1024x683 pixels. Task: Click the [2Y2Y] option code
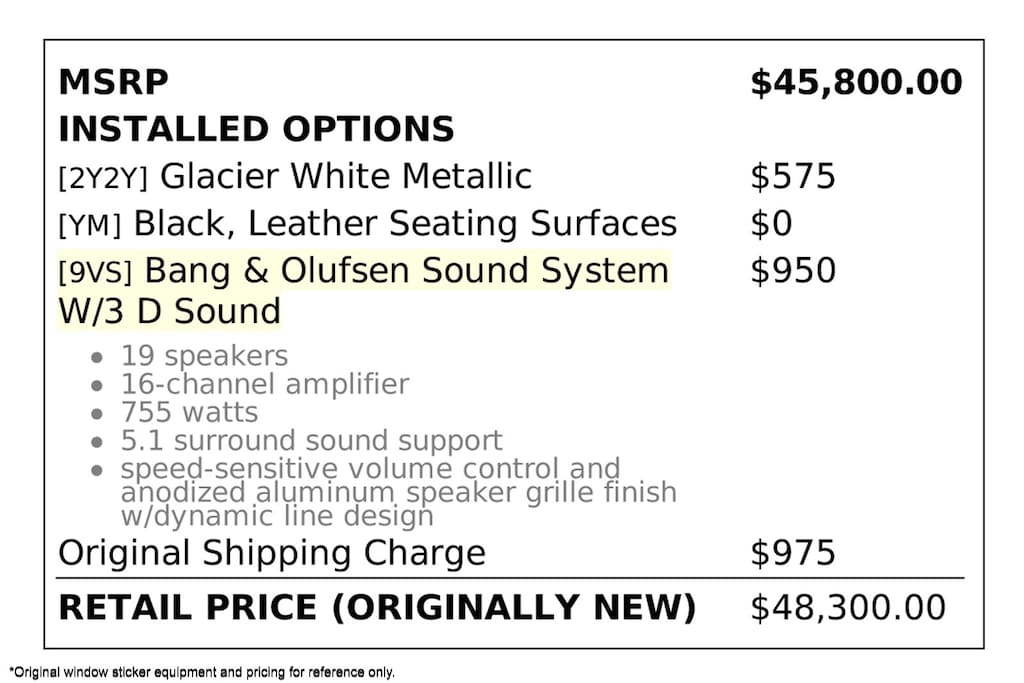[103, 178]
